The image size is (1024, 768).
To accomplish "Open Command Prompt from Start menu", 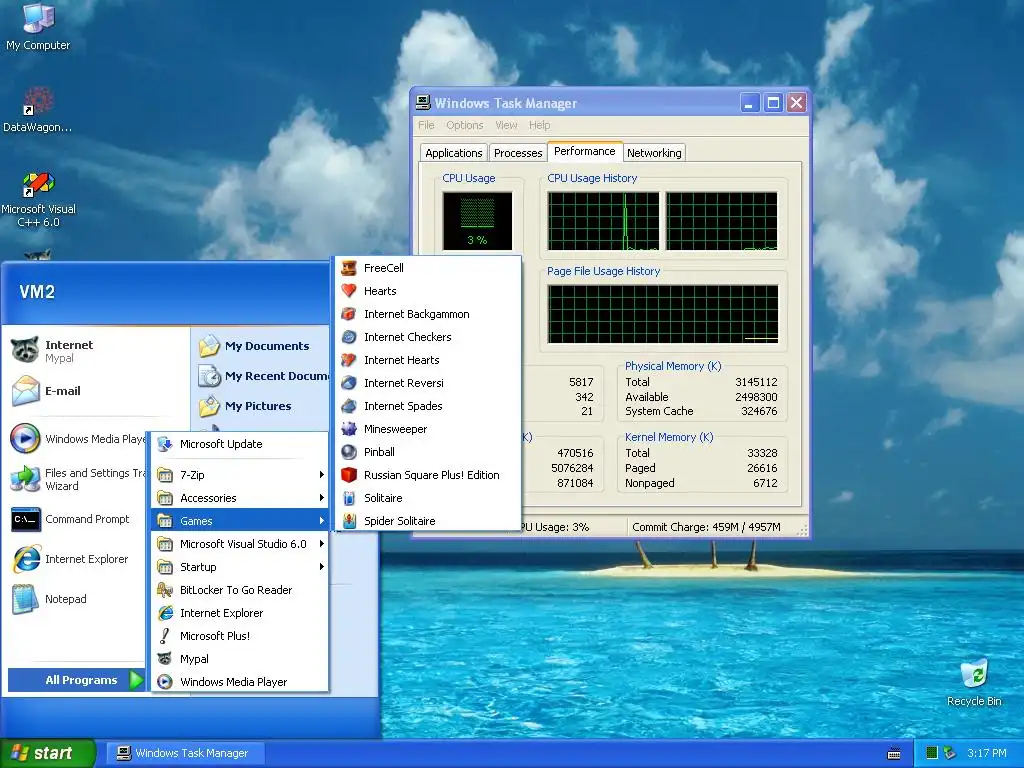I will pos(77,519).
